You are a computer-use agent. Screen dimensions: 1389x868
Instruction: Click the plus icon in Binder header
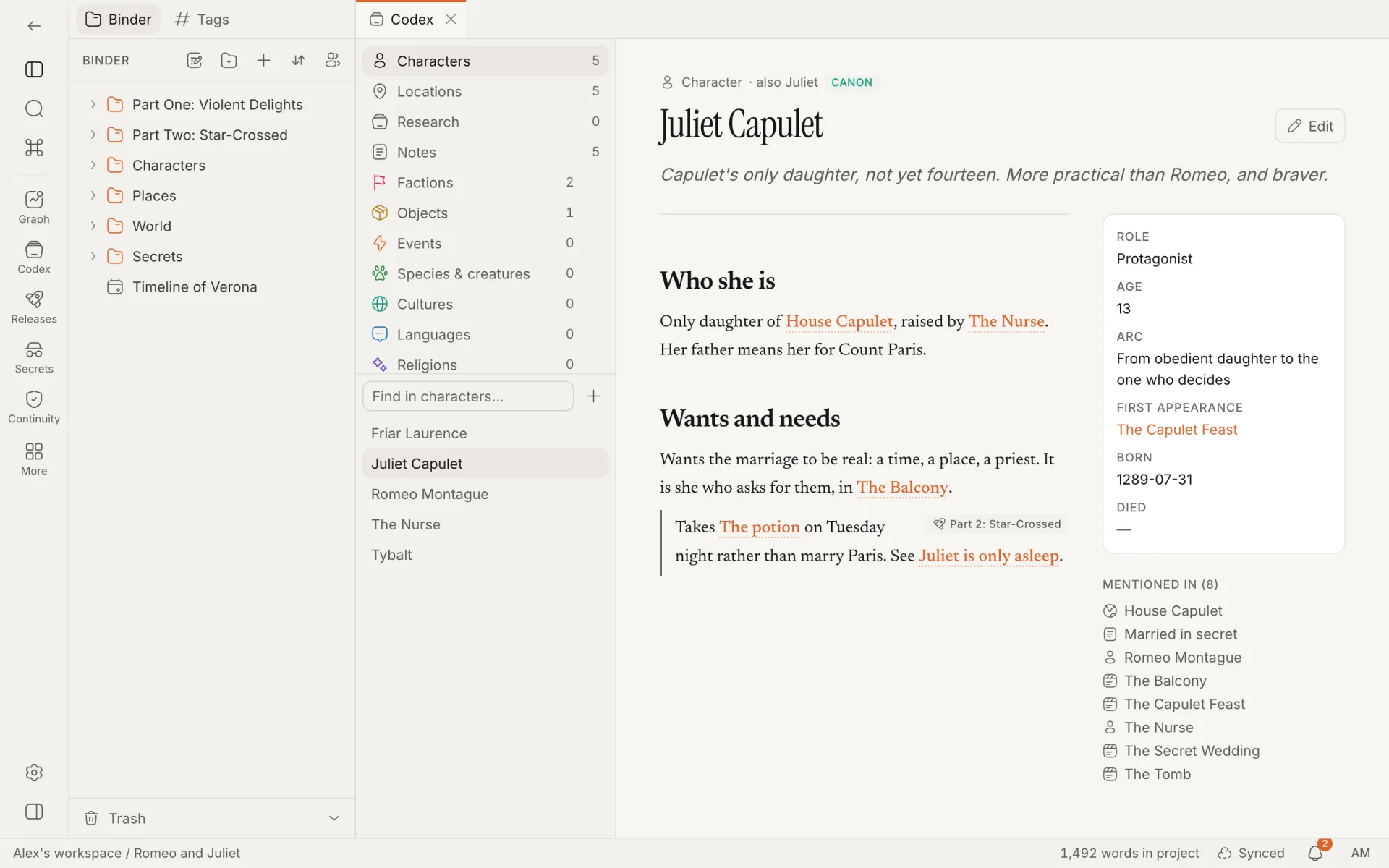point(263,61)
